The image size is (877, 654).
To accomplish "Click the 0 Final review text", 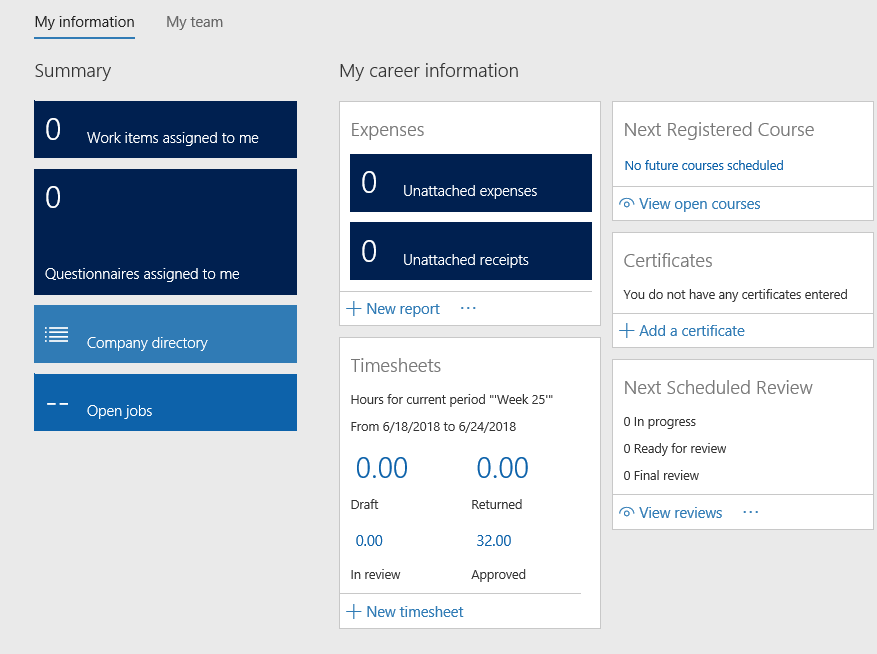I will click(661, 476).
